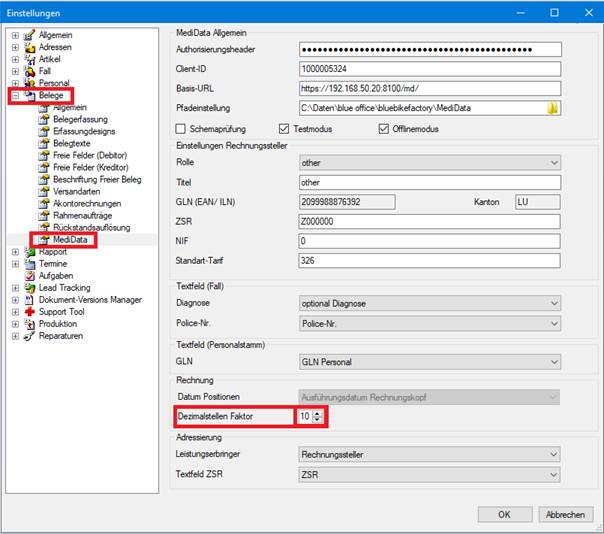This screenshot has height=534, width=604.
Task: Click the Reparaturen wrench icon
Action: pos(30,336)
